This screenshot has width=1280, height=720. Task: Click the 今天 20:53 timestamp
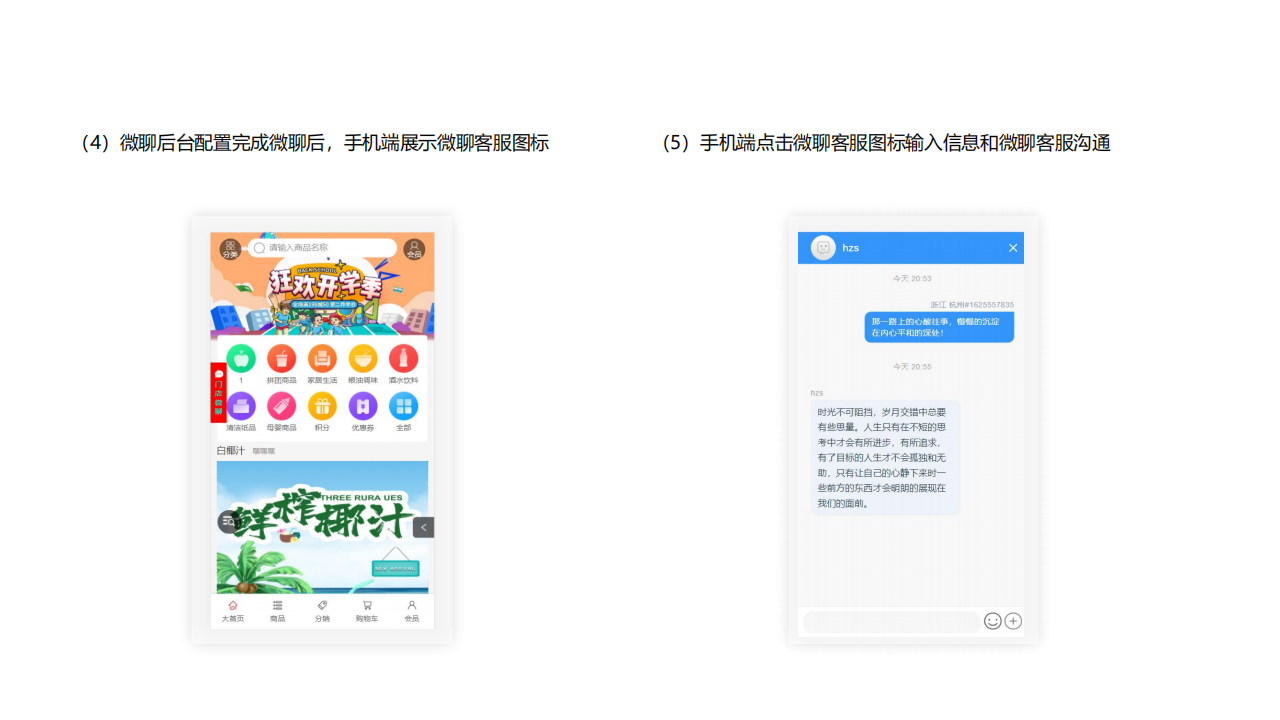pos(912,279)
